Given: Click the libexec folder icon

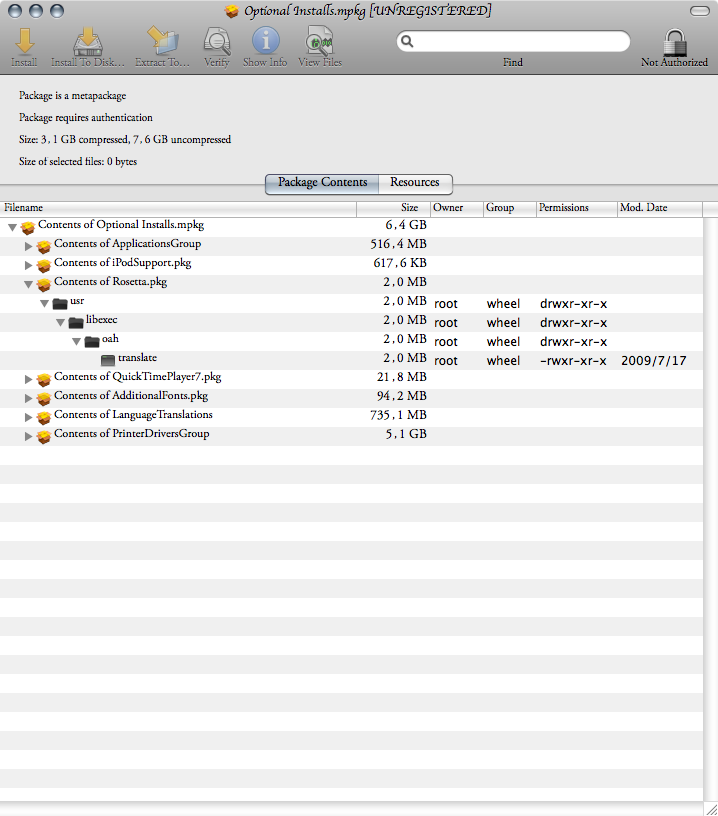Looking at the screenshot, I should click(x=76, y=322).
